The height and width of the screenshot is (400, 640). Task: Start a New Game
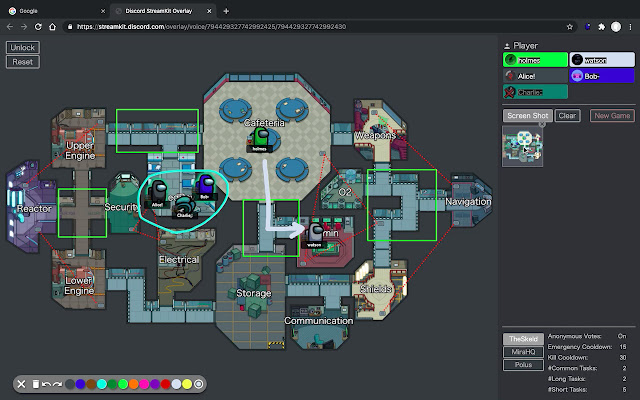tap(611, 116)
